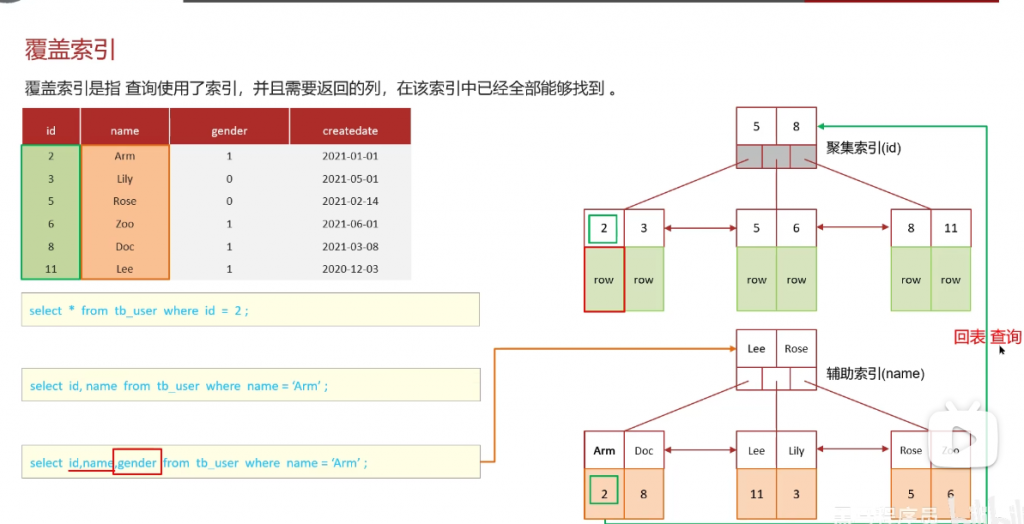Image resolution: width=1024 pixels, height=524 pixels.
Task: Click the 'createdate' column header
Action: 350,130
